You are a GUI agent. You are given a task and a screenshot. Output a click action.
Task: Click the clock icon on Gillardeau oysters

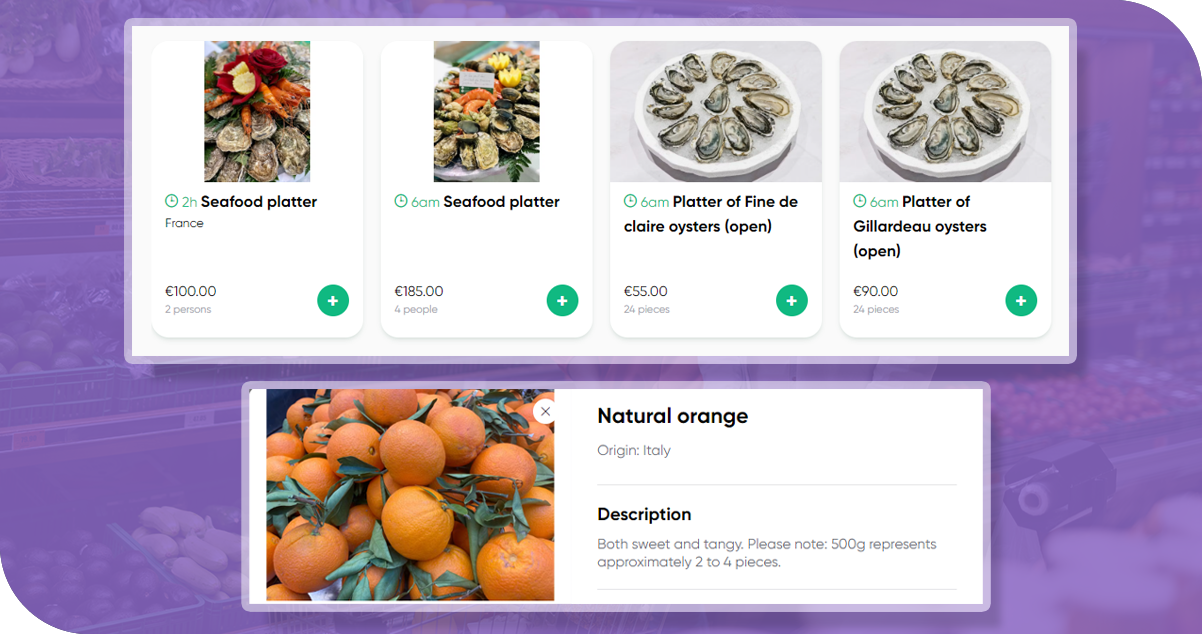point(859,201)
